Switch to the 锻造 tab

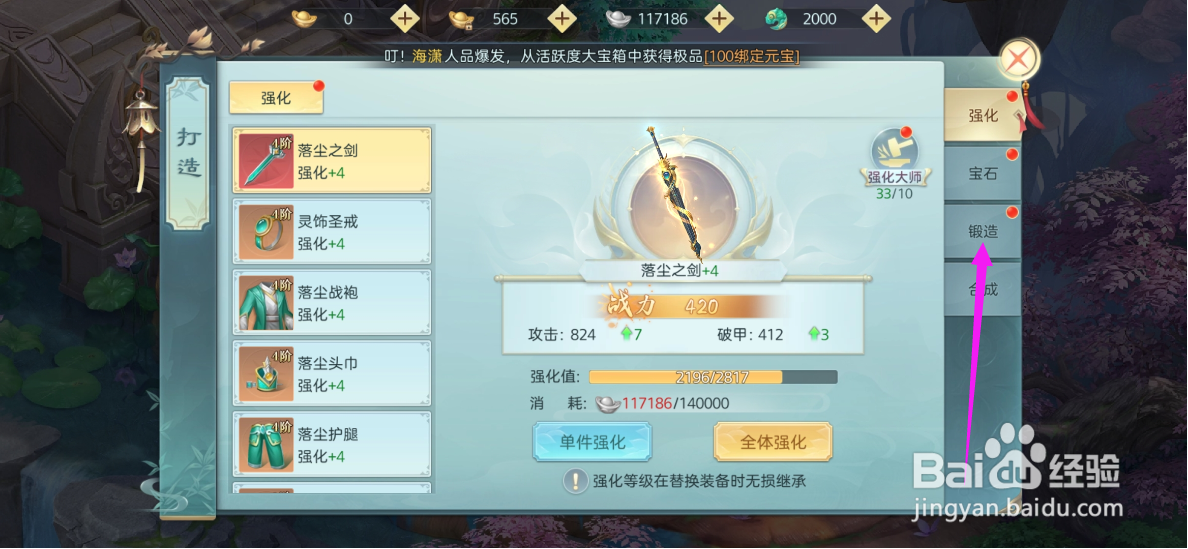pos(983,232)
